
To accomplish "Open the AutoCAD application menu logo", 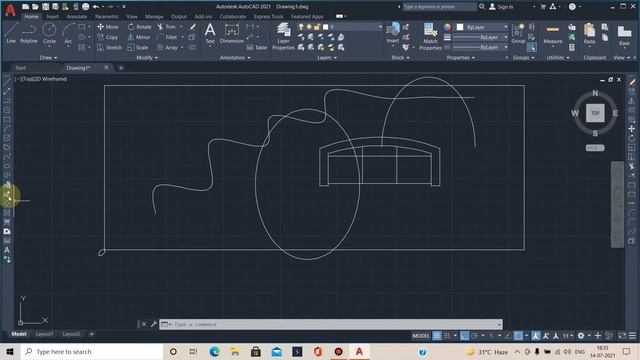I will point(10,10).
